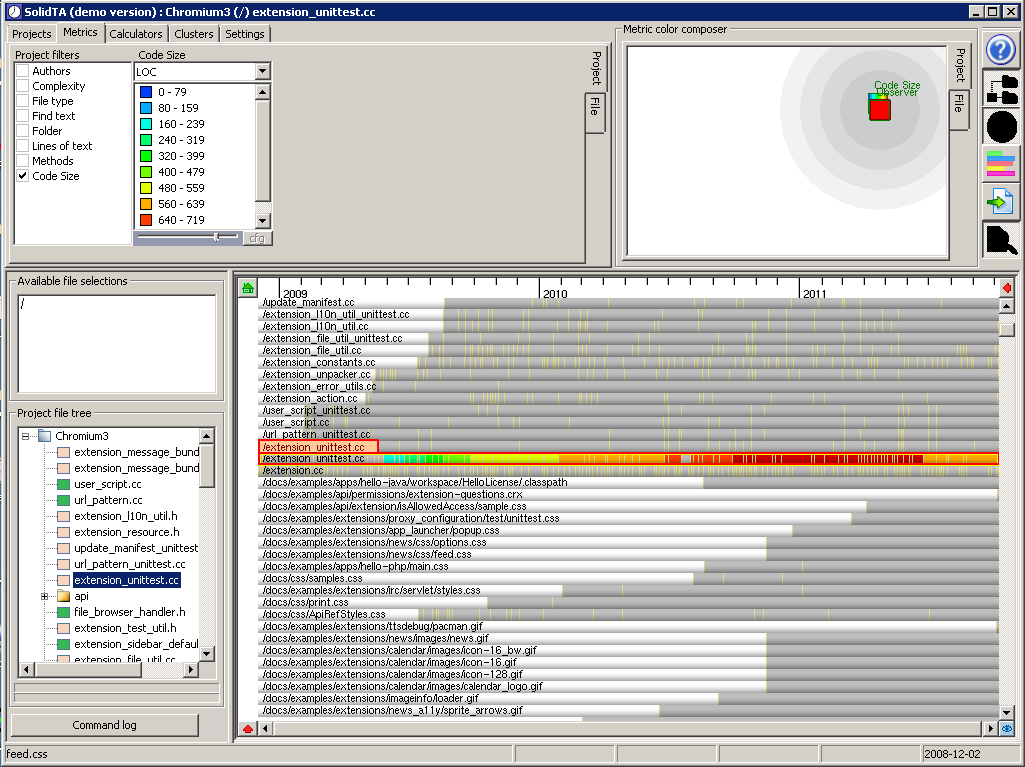Click the black circle icon in right toolbar
Image resolution: width=1025 pixels, height=767 pixels.
(1001, 127)
